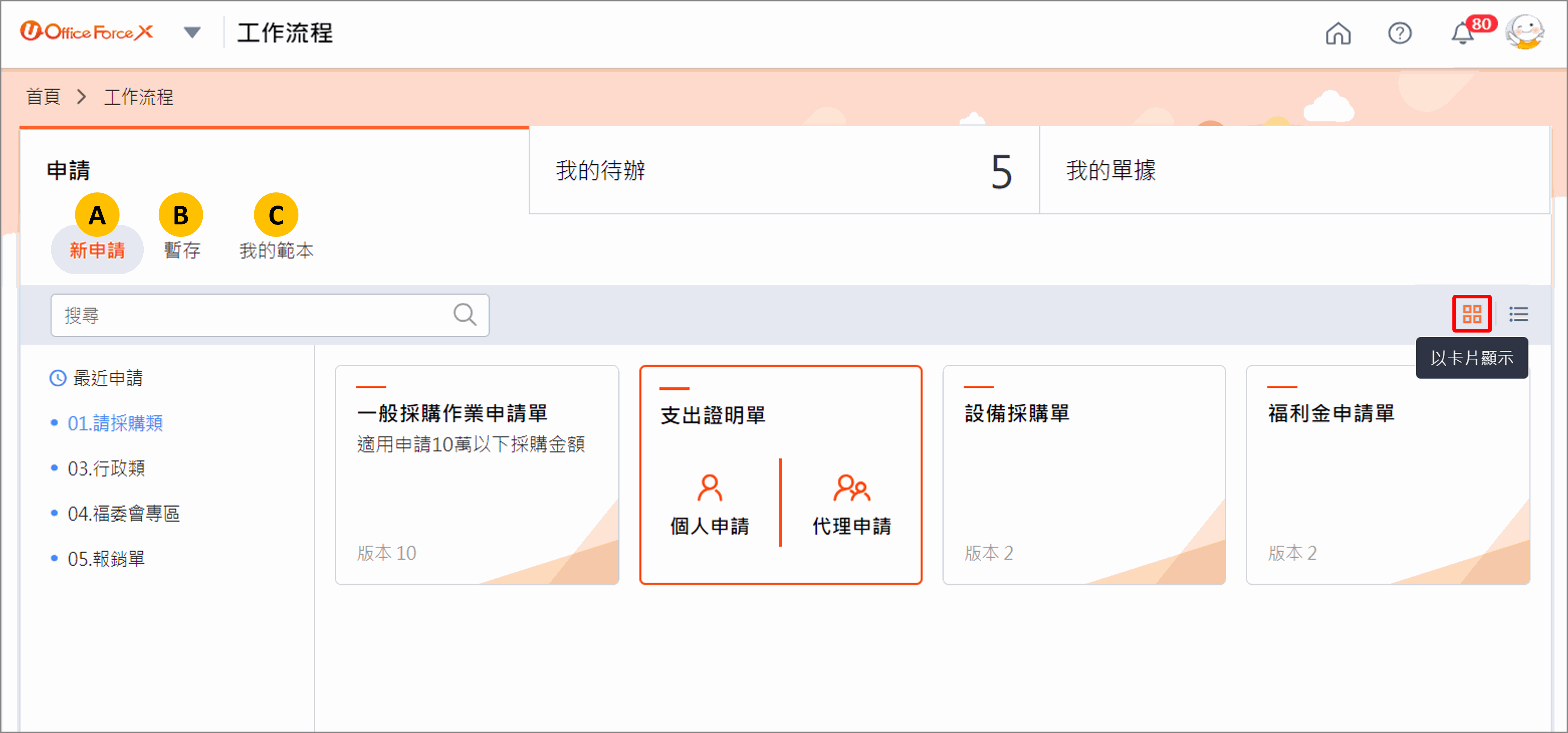Click 首頁 breadcrumb link
1568x733 pixels.
43,97
